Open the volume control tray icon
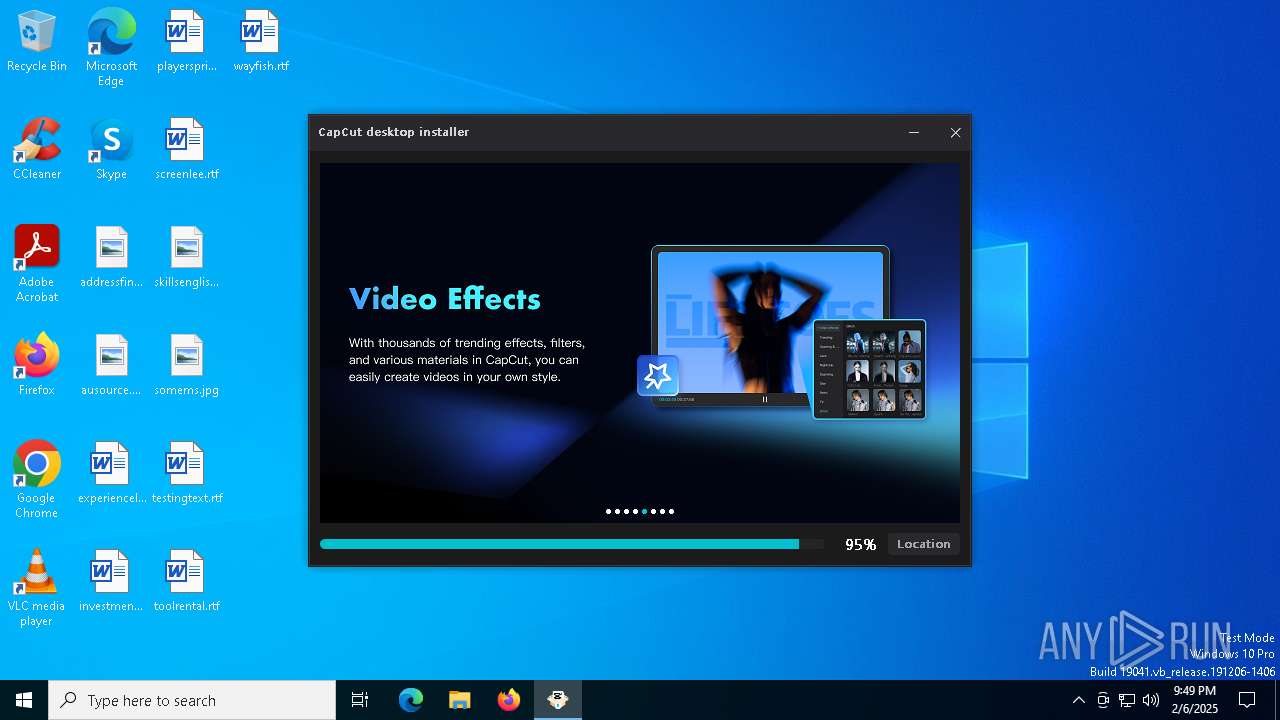The image size is (1280, 720). tap(1151, 700)
